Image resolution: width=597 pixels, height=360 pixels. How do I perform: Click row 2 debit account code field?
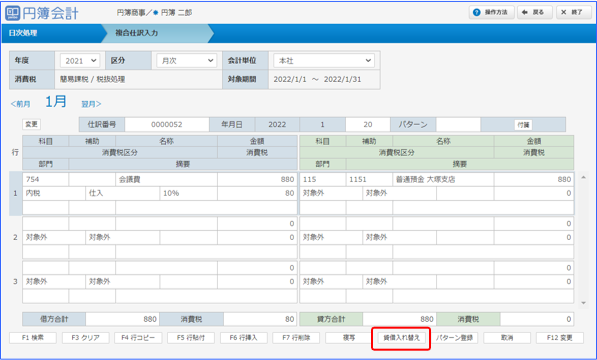[45, 223]
